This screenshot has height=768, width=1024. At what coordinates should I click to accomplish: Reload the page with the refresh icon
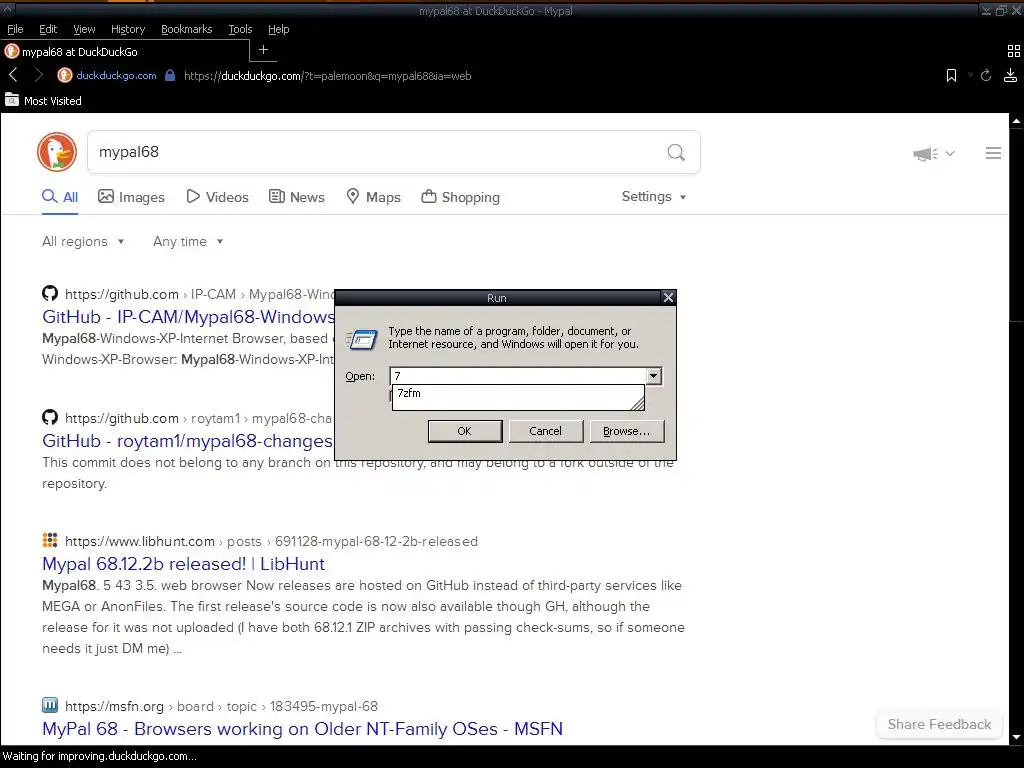click(x=986, y=76)
